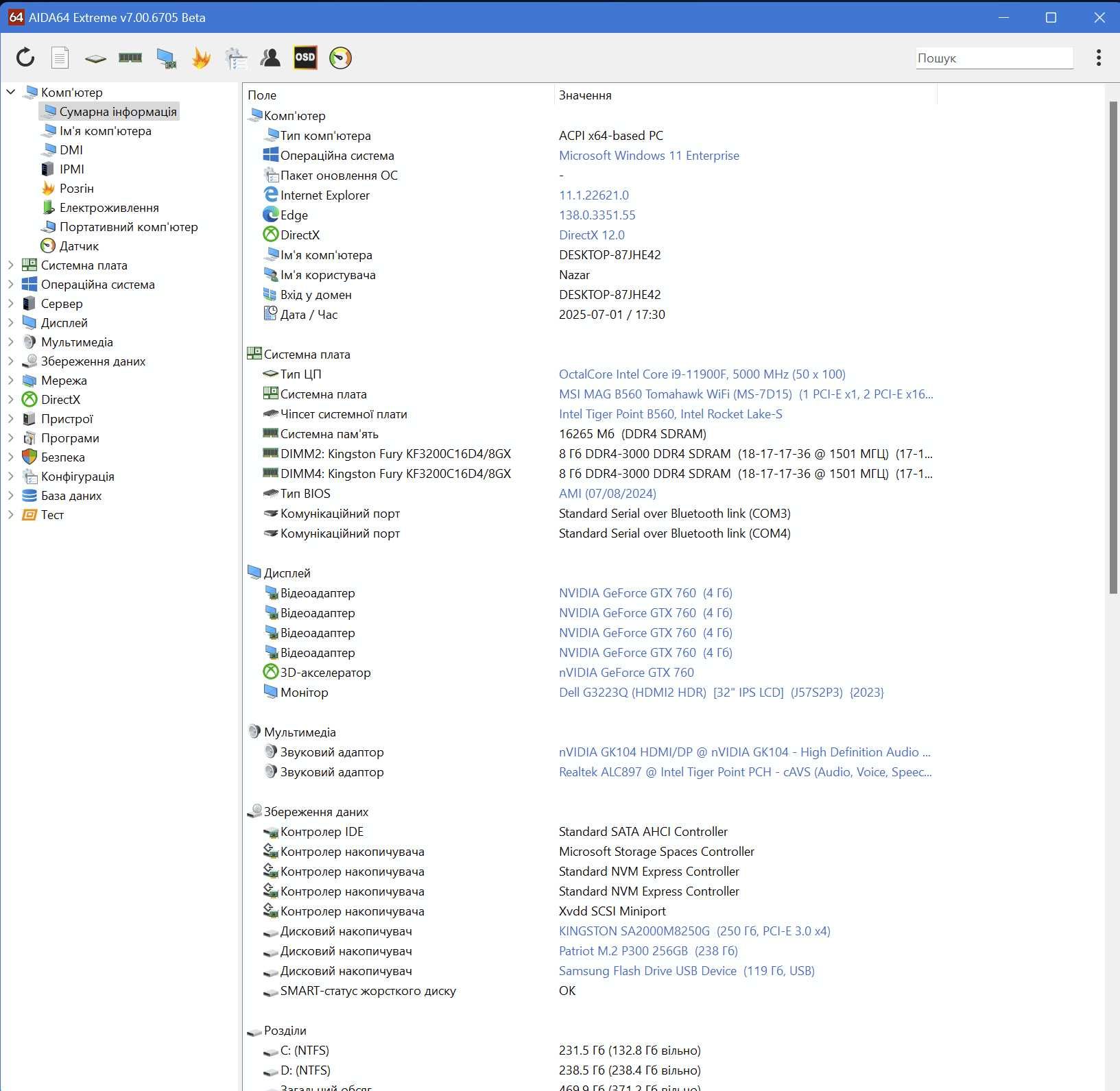This screenshot has width=1120, height=1091.
Task: Click the Тест tree icon
Action: point(29,515)
